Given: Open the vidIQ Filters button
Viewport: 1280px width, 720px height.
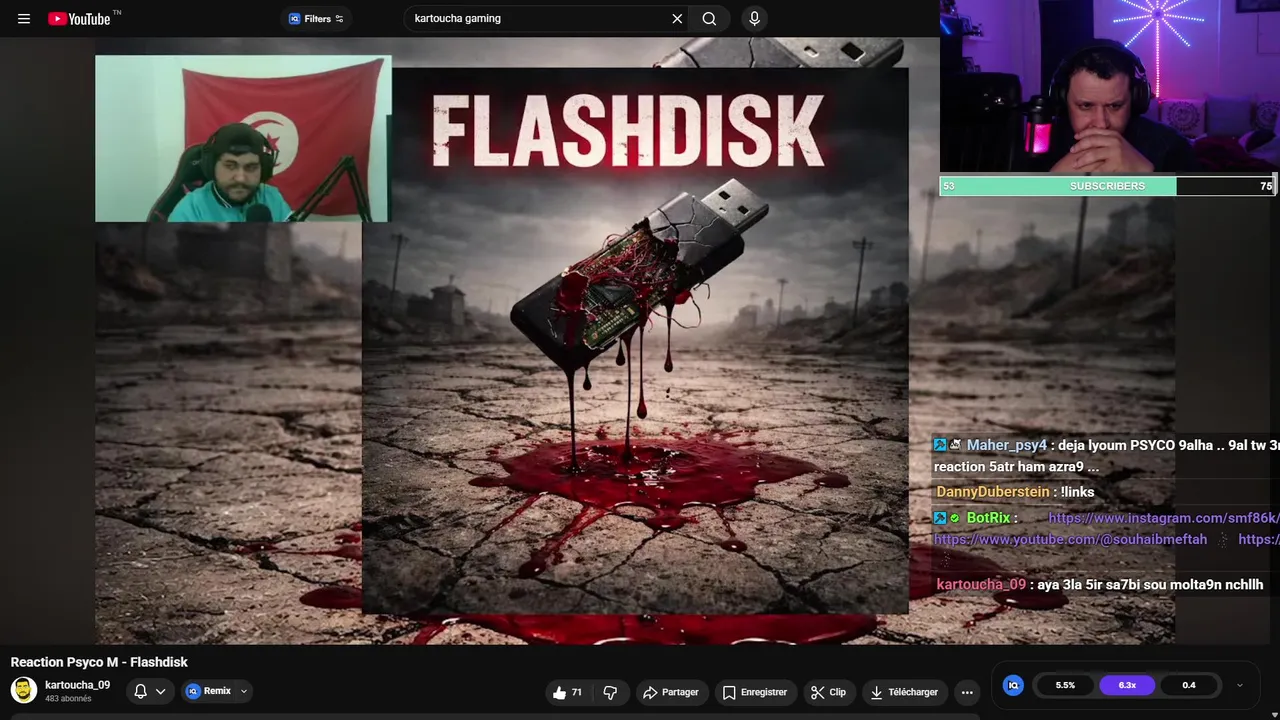Looking at the screenshot, I should (x=316, y=19).
